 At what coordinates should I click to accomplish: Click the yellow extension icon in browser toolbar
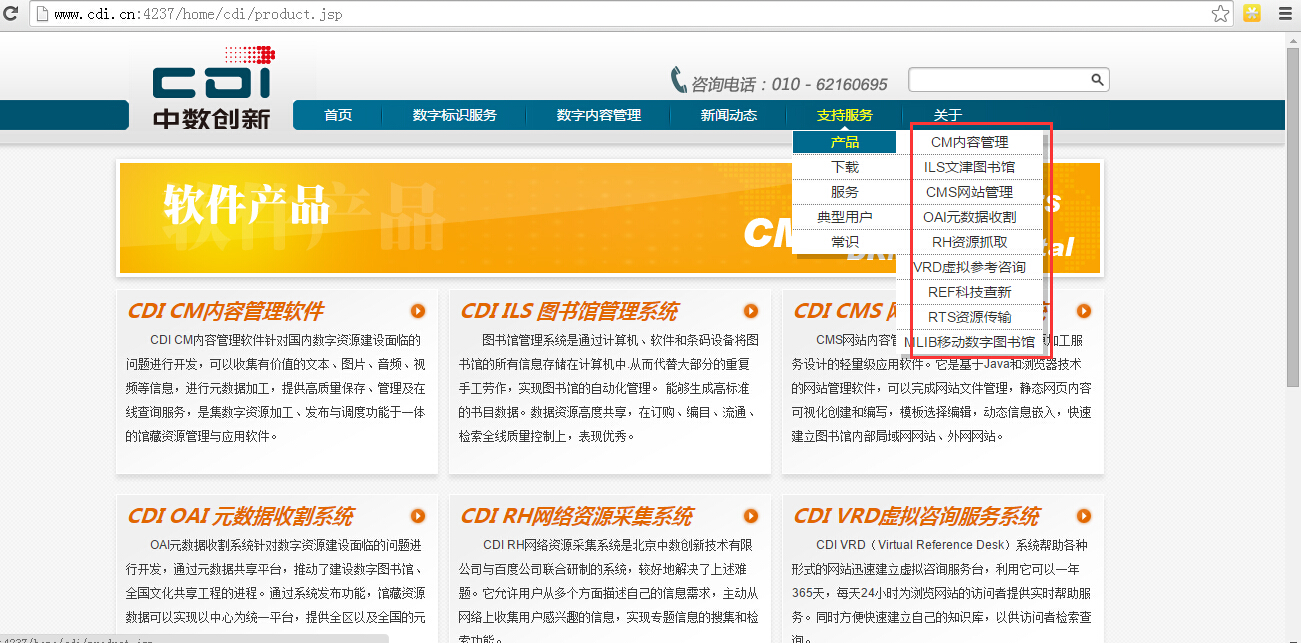[1251, 14]
